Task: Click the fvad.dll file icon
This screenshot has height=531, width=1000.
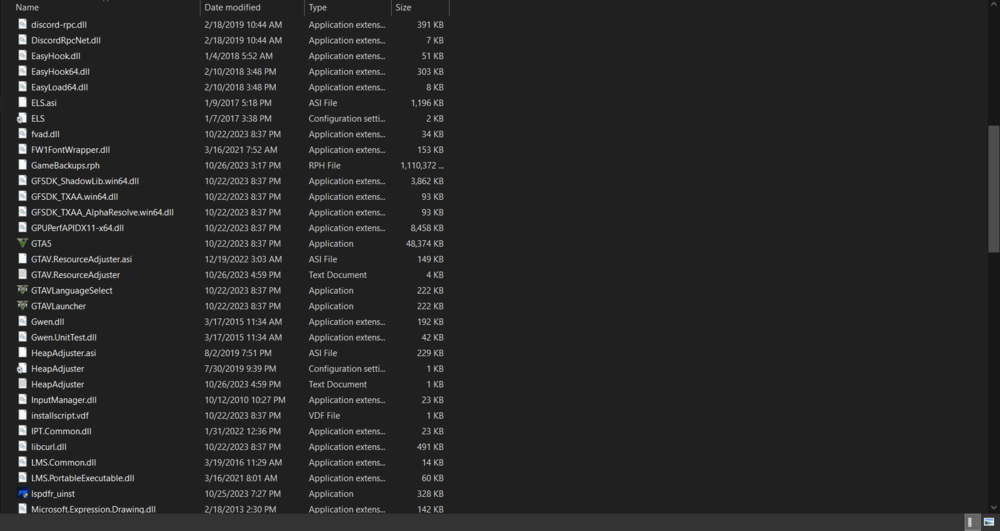Action: 22,134
